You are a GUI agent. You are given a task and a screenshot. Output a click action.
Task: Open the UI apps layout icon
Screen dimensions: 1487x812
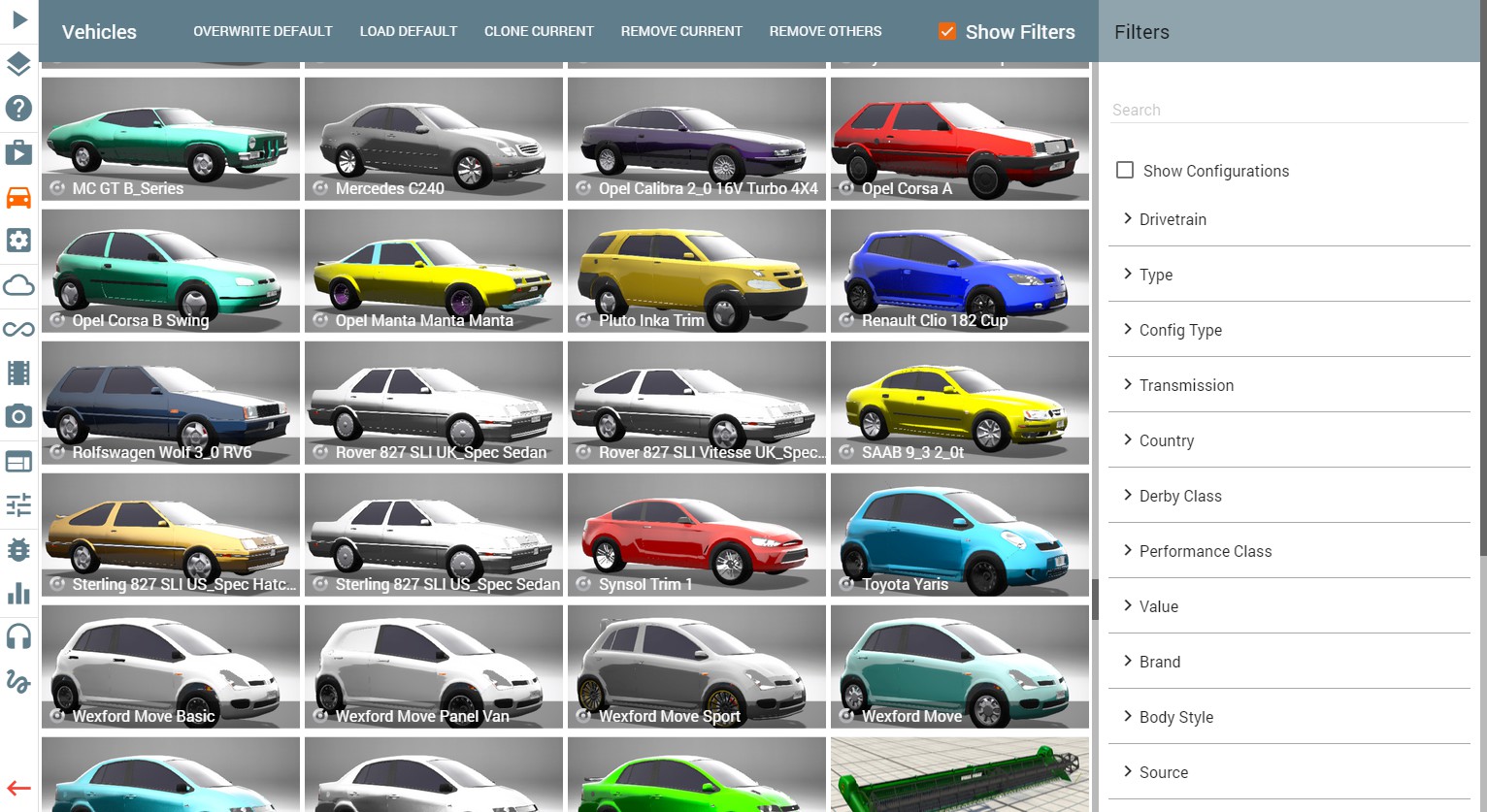click(x=18, y=461)
